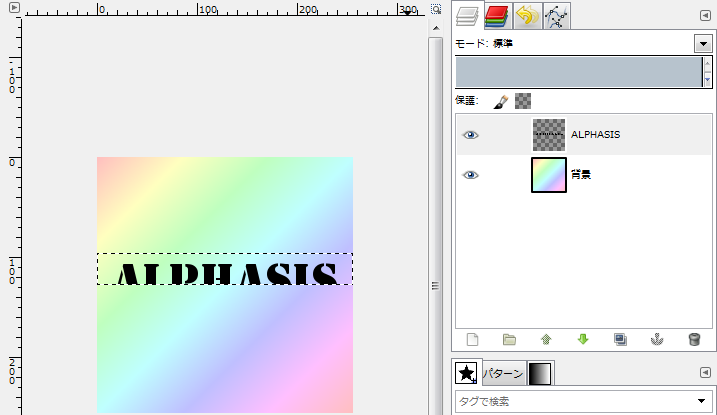Viewport: 717px width, 415px height.
Task: Toggle zoom on window resize icon
Action: [436, 9]
